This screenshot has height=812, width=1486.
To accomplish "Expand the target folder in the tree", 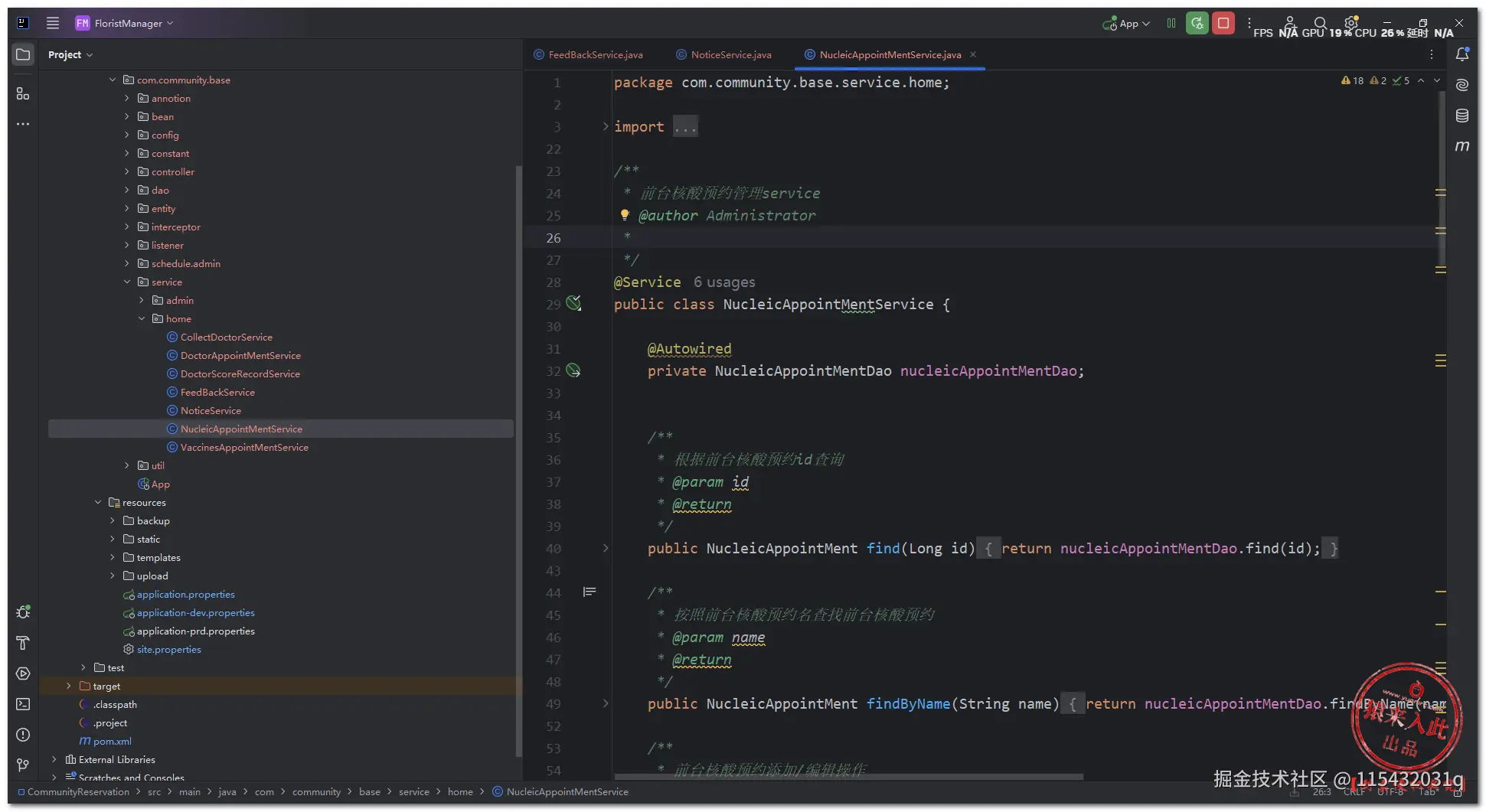I will tap(69, 686).
